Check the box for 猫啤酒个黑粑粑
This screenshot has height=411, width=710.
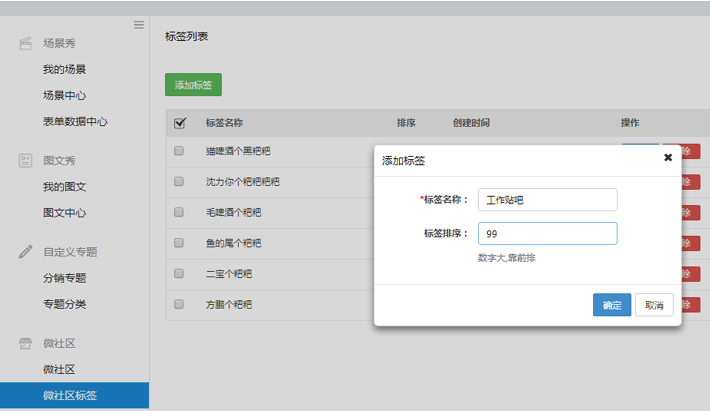pos(179,151)
